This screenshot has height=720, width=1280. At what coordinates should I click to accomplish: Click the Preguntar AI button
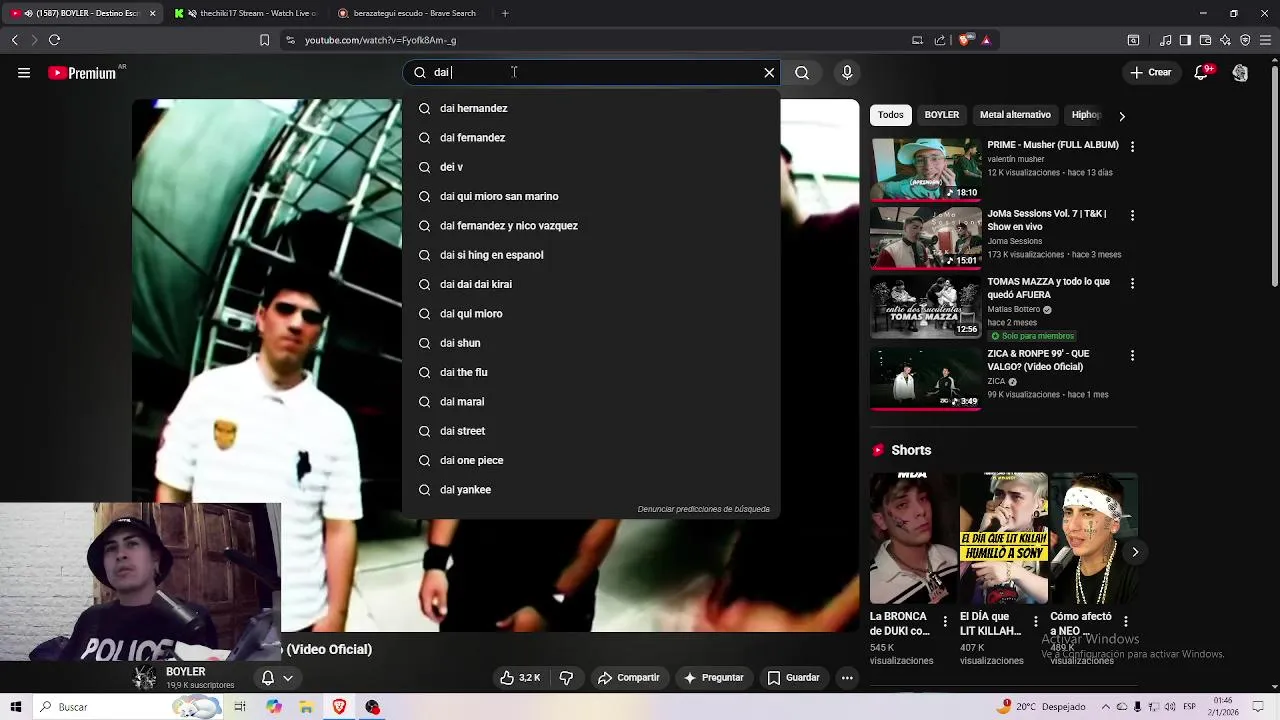coord(713,678)
